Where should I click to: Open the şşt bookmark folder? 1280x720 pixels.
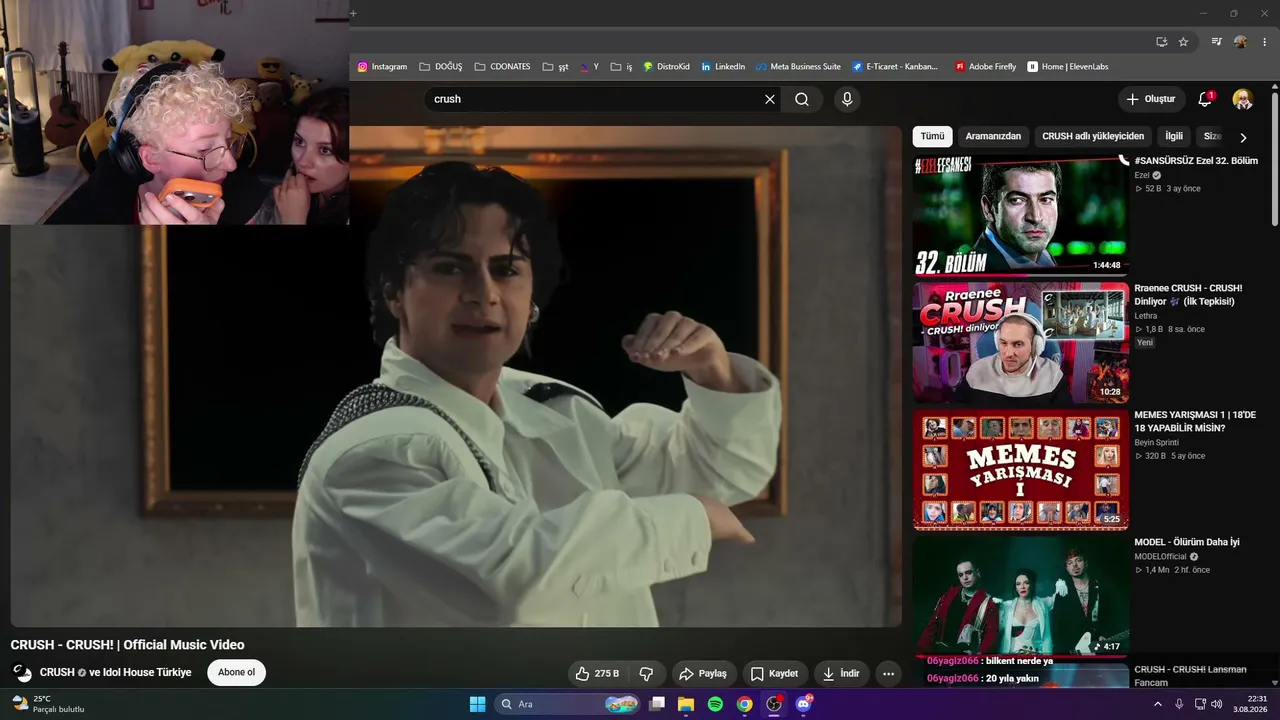click(x=556, y=67)
